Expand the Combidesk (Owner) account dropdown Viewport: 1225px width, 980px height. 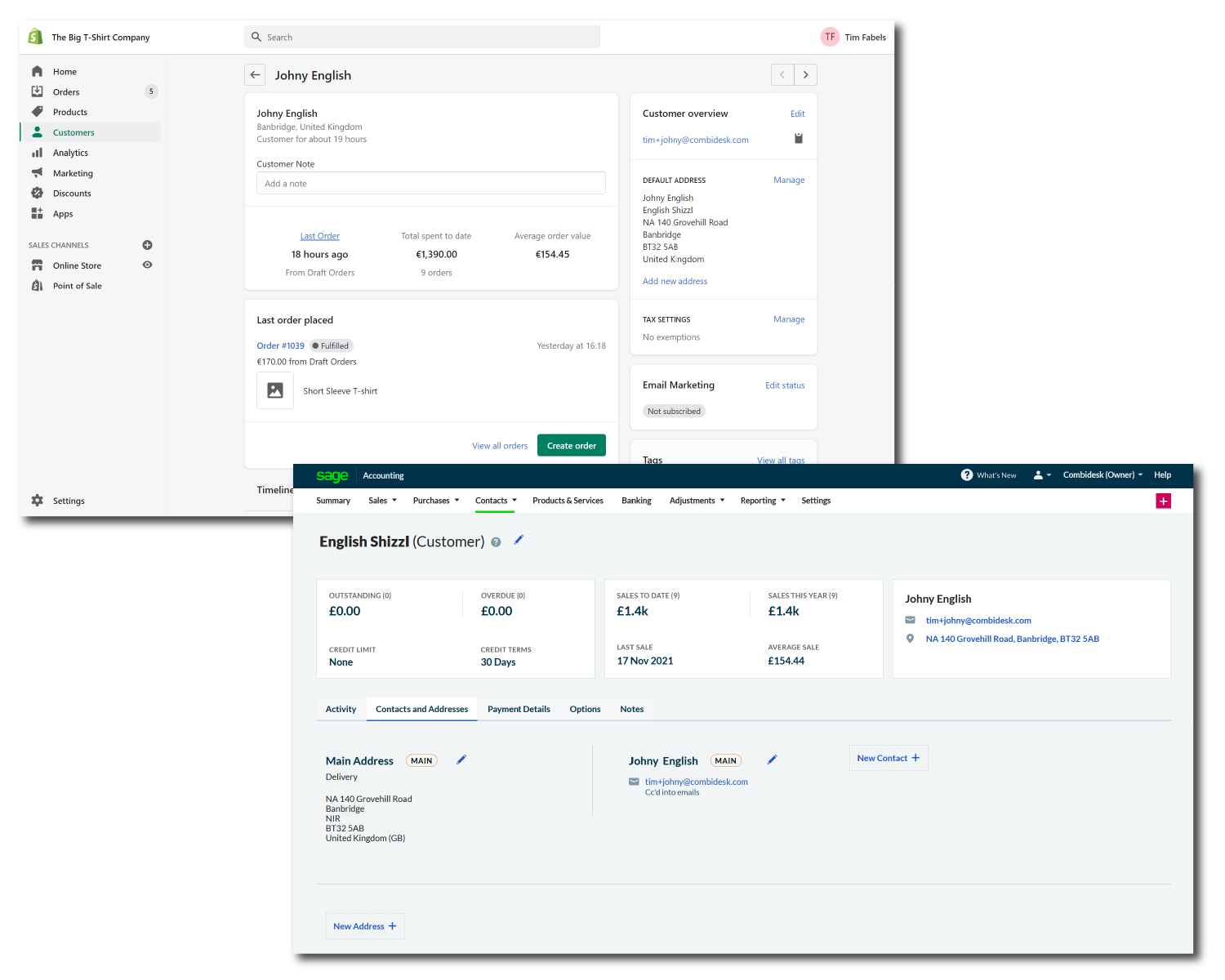click(x=1102, y=474)
